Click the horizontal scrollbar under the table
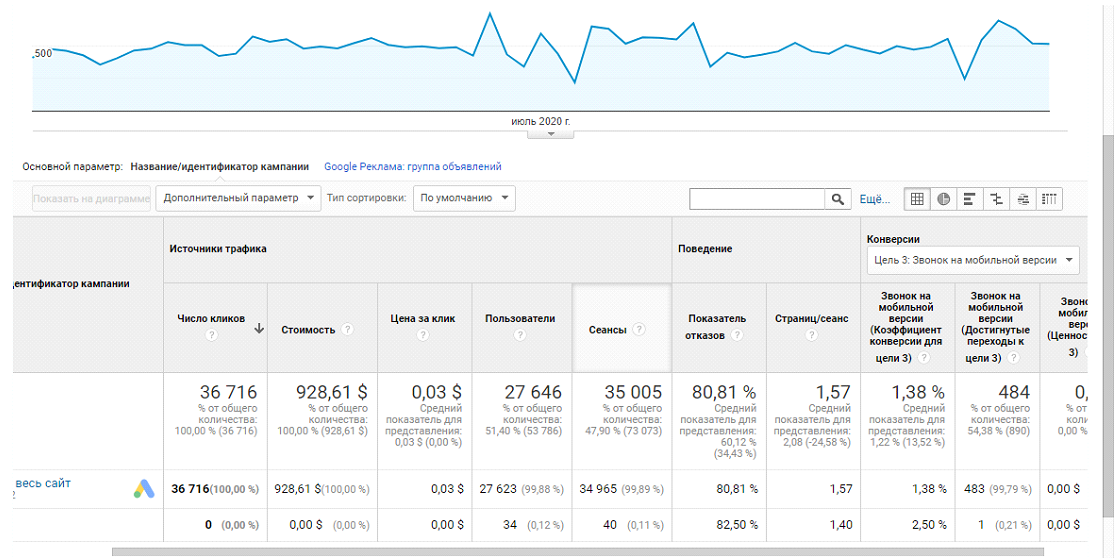The image size is (1116, 558). click(577, 552)
